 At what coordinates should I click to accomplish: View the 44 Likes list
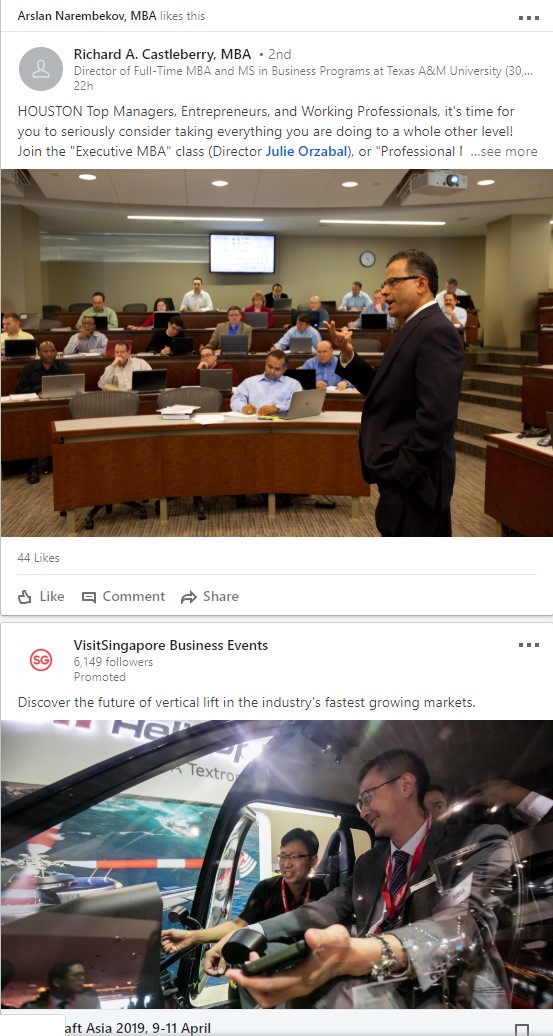pos(38,558)
